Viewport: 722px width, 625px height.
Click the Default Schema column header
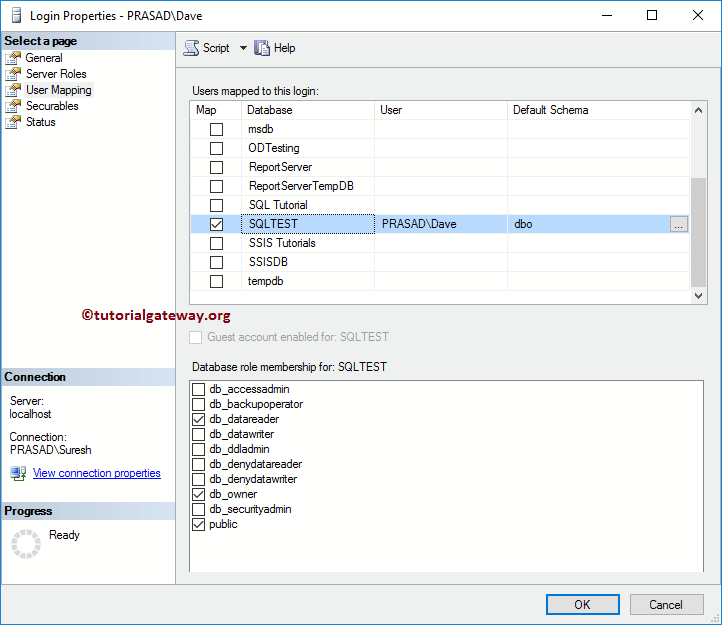click(599, 110)
